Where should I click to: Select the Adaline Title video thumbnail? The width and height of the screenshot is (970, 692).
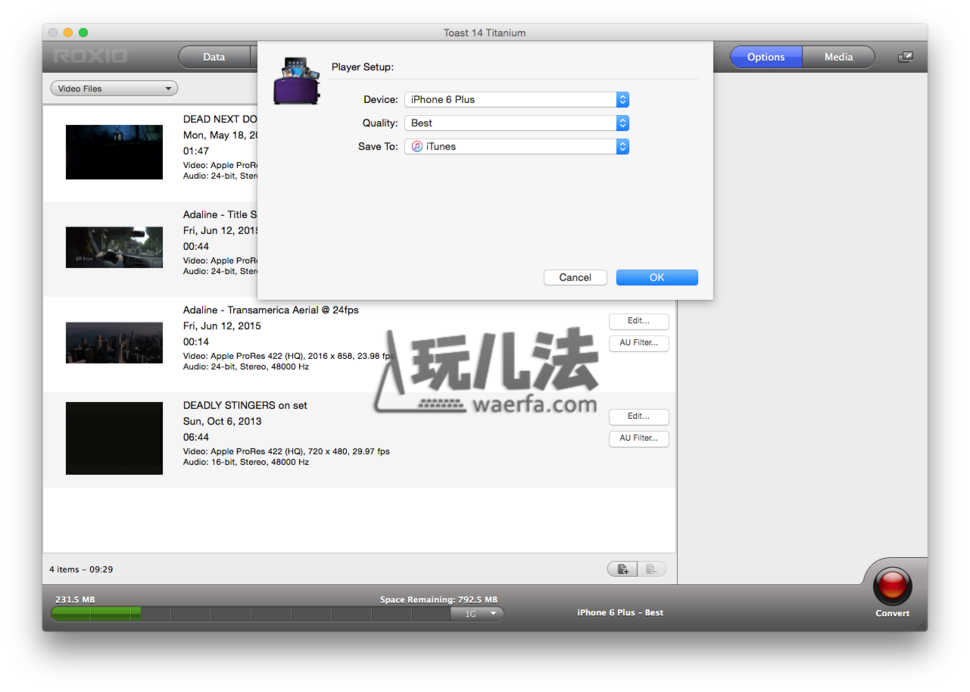click(x=114, y=247)
